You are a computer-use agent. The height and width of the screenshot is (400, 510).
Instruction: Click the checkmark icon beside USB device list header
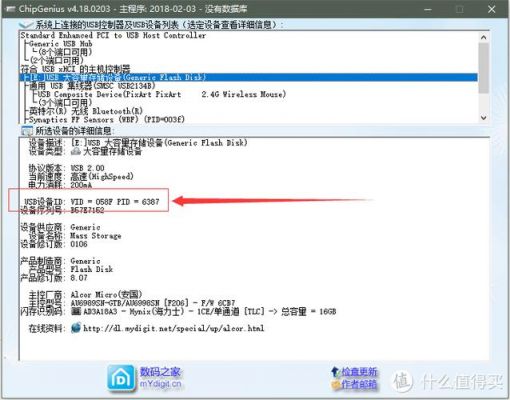click(x=26, y=25)
